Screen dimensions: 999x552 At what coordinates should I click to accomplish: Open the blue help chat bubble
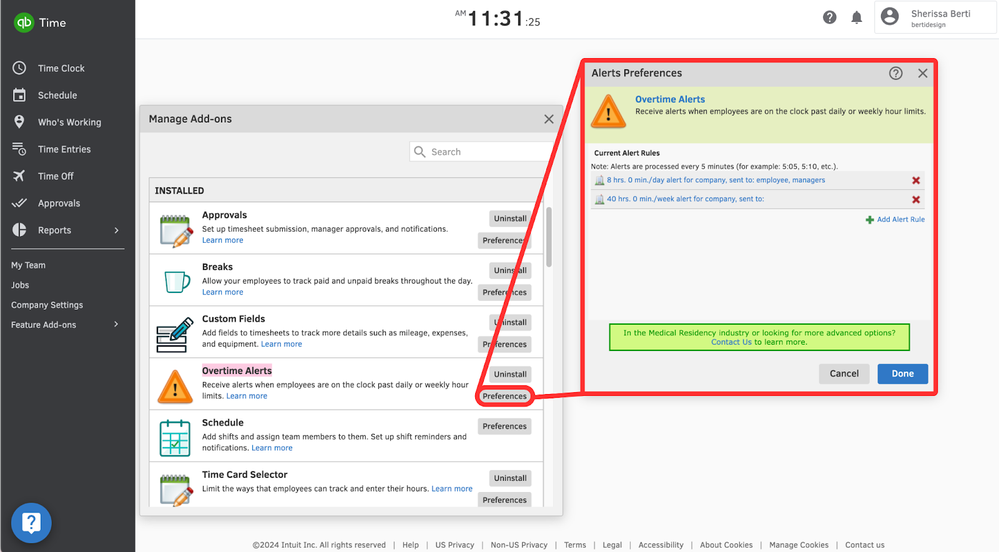coord(31,523)
